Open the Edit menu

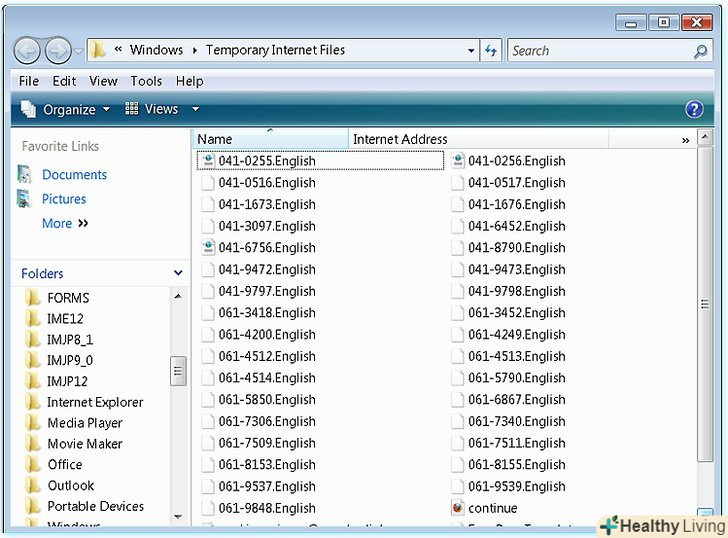pyautogui.click(x=64, y=81)
